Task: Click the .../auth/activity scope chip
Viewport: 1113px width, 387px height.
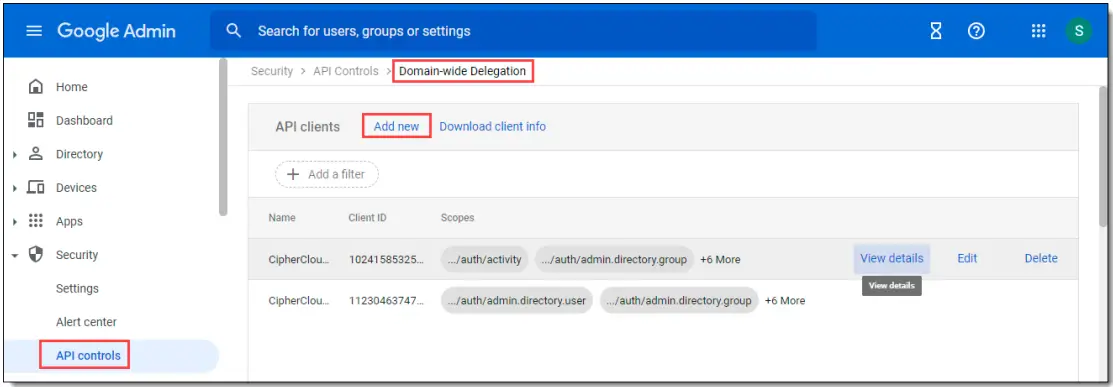Action: point(485,259)
